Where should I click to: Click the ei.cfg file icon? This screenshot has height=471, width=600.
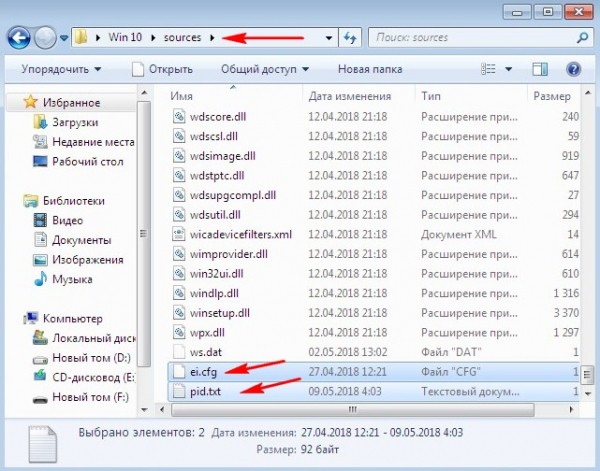coord(179,372)
